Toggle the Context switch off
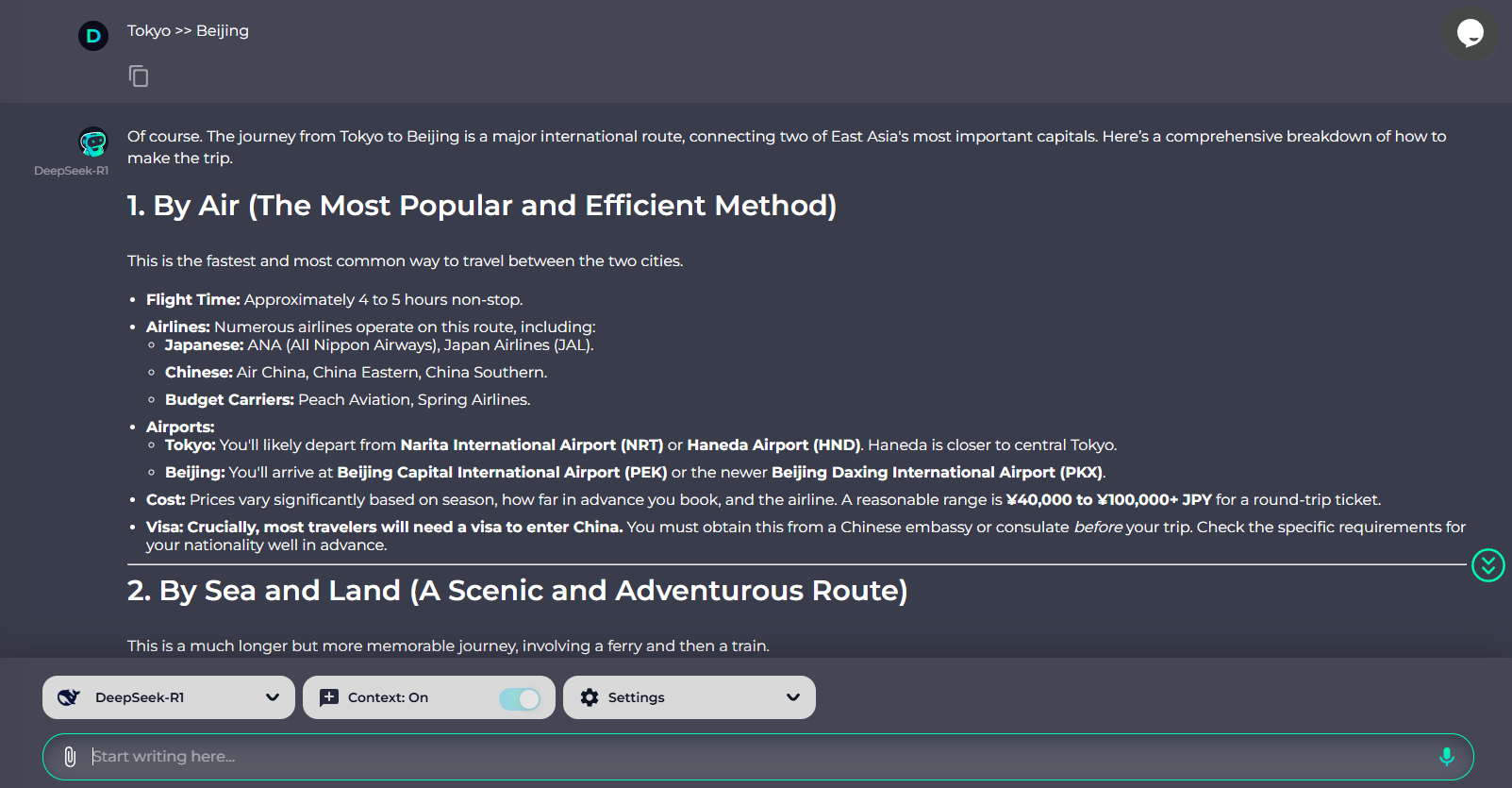The image size is (1512, 788). [520, 698]
